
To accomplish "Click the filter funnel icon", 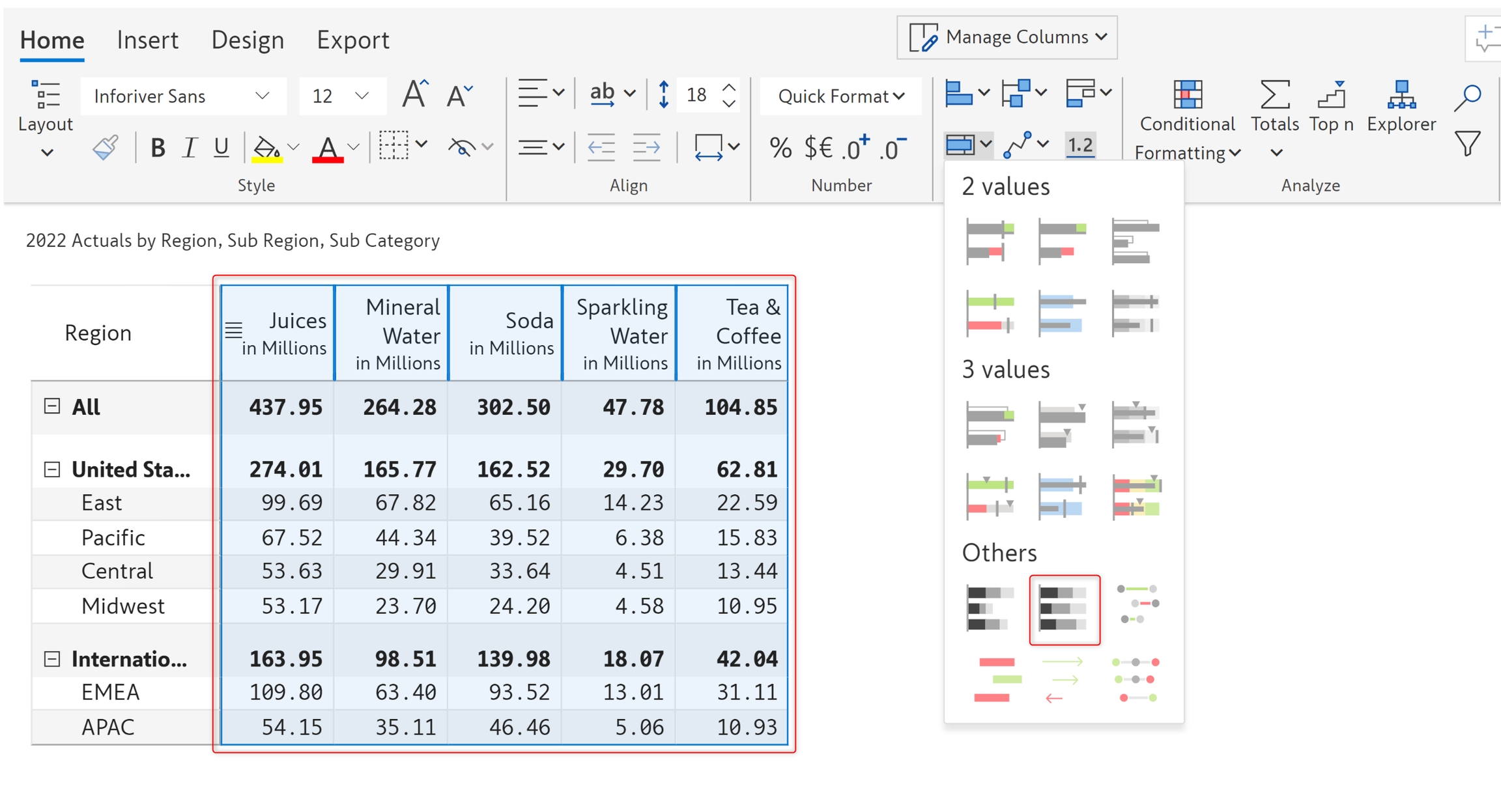I will (x=1468, y=144).
